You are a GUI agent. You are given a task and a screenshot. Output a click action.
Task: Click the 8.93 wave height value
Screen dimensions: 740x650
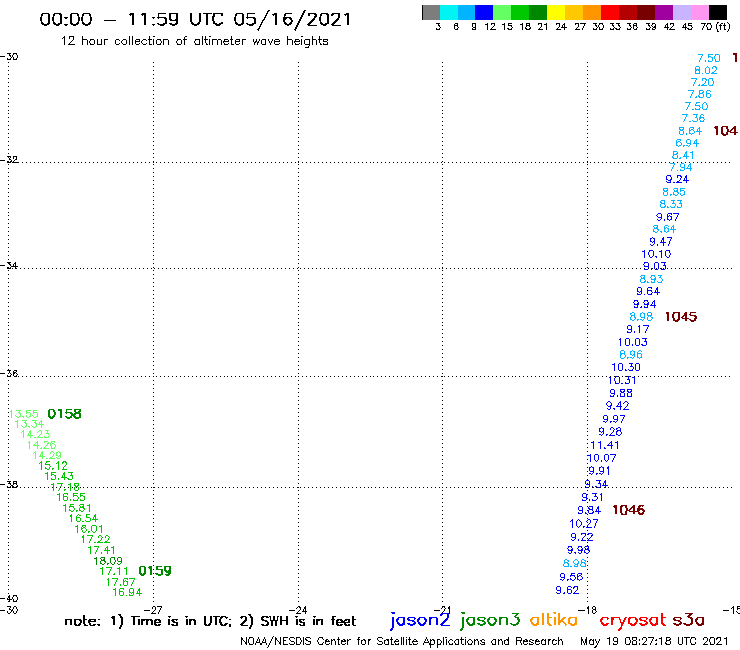point(651,279)
